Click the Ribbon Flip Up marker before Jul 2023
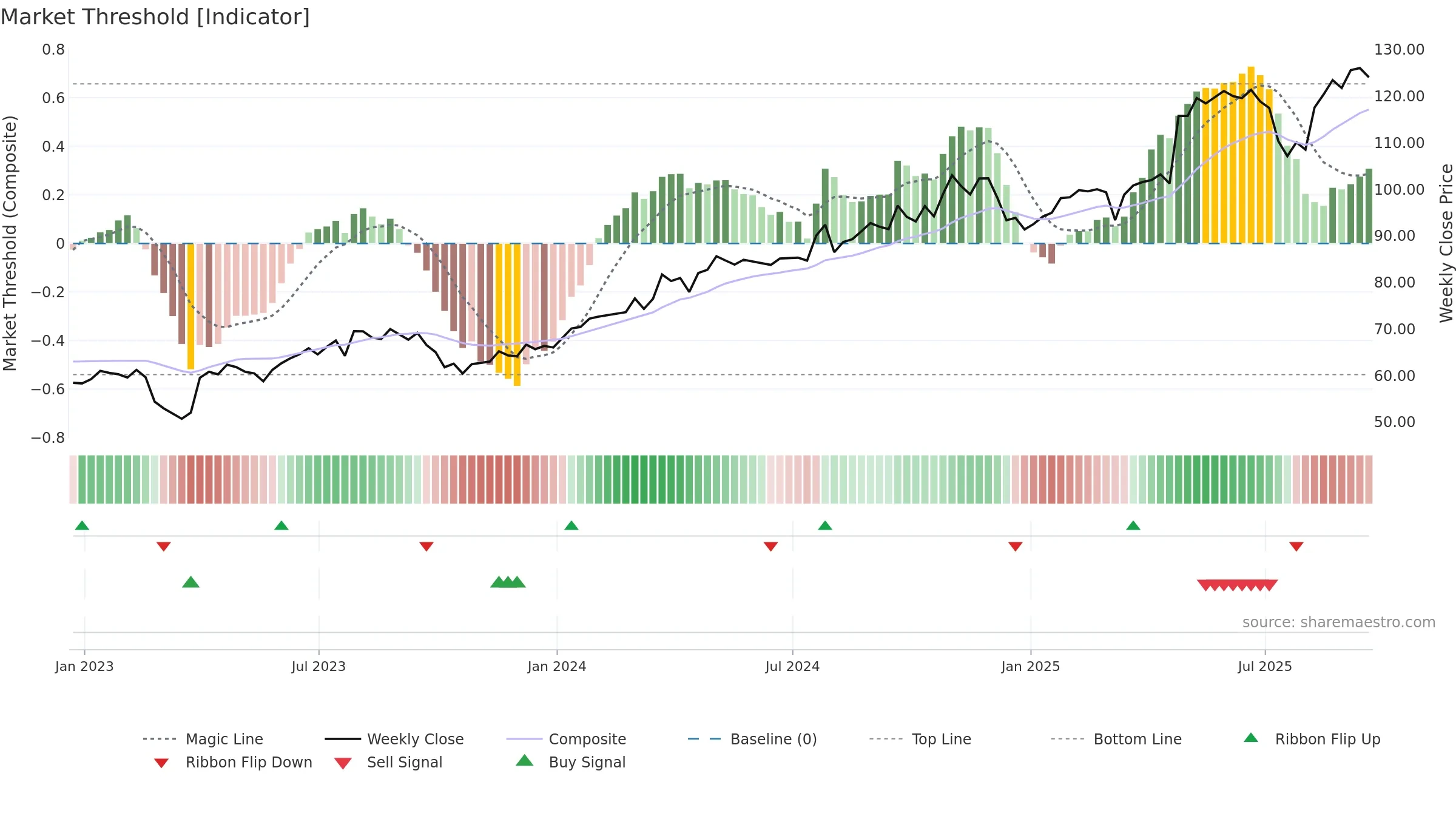The height and width of the screenshot is (819, 1456). click(281, 525)
